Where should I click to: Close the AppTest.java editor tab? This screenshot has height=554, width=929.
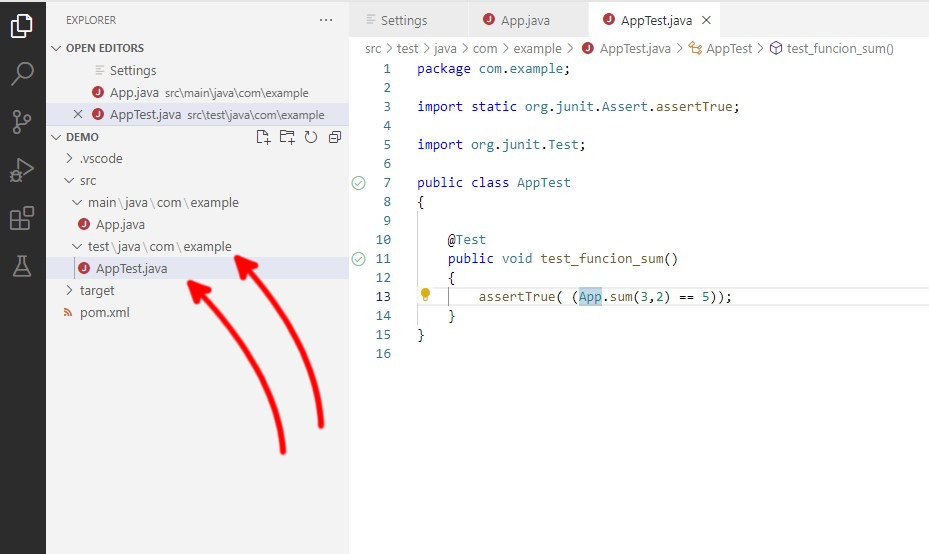pos(707,20)
